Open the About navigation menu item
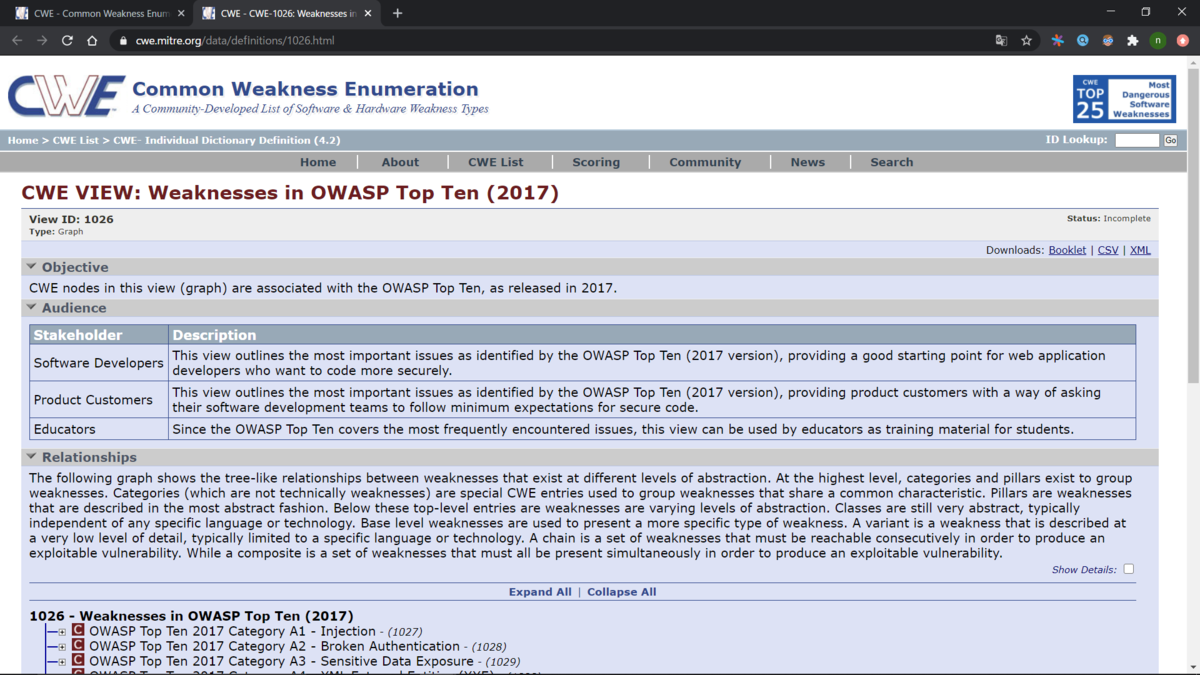This screenshot has width=1200, height=675. (400, 162)
